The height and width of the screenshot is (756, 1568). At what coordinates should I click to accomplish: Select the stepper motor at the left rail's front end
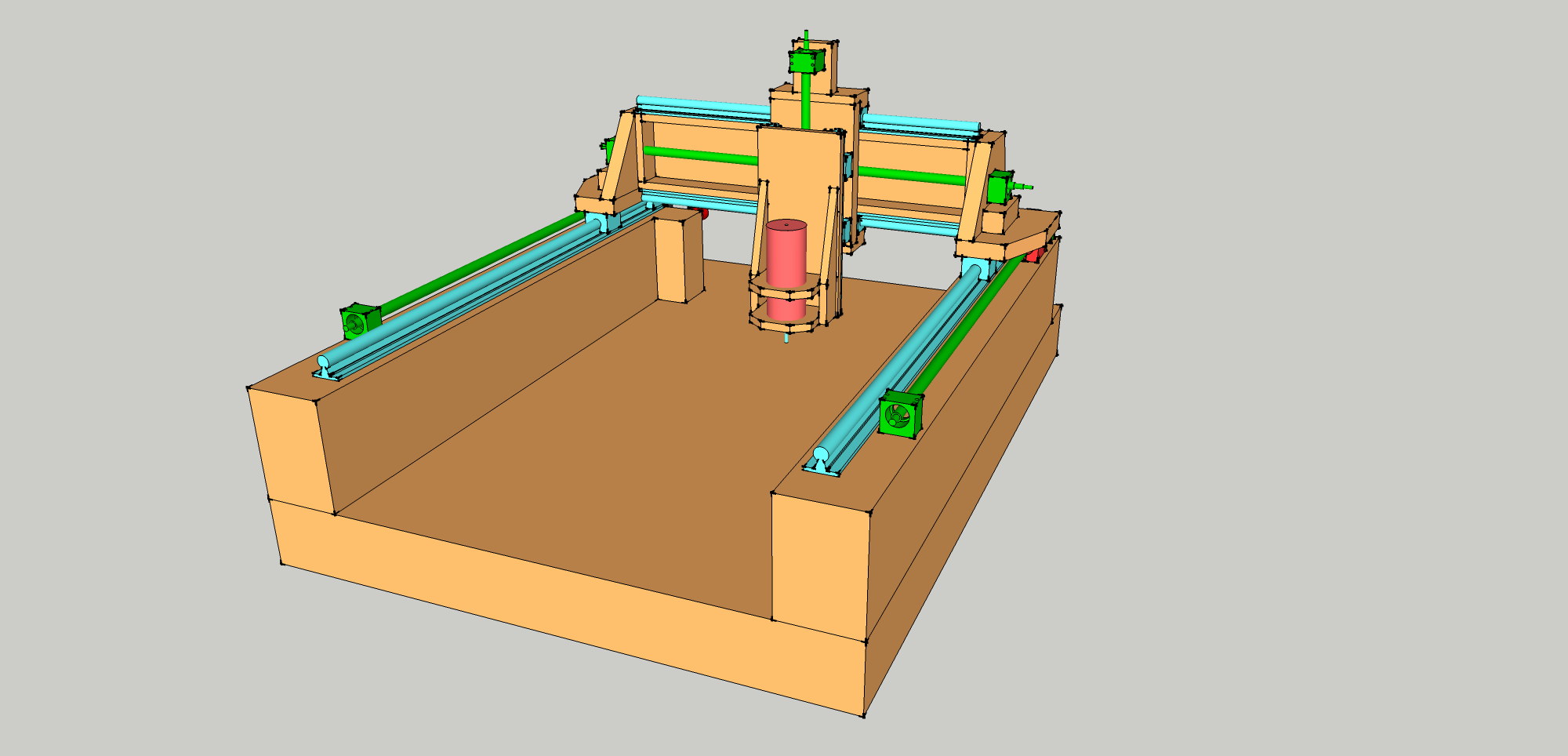point(360,322)
